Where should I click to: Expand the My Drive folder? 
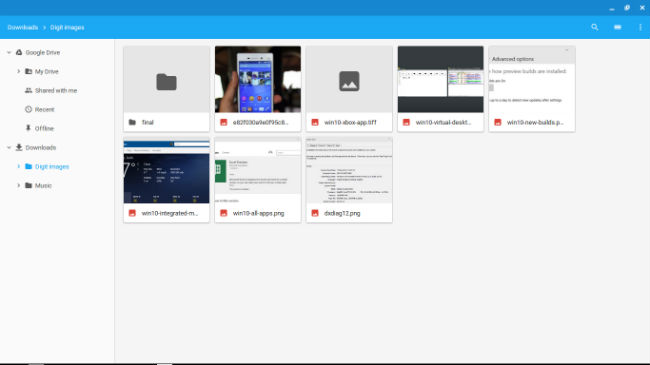coord(18,71)
